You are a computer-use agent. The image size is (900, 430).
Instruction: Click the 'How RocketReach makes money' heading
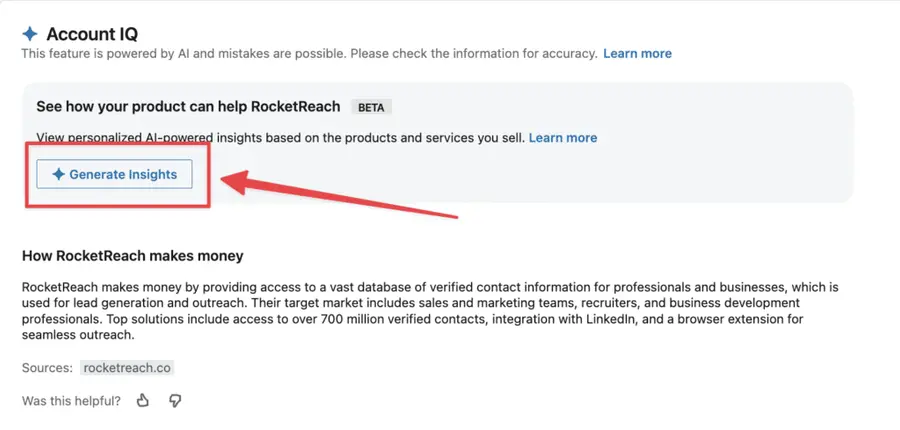pyautogui.click(x=133, y=255)
